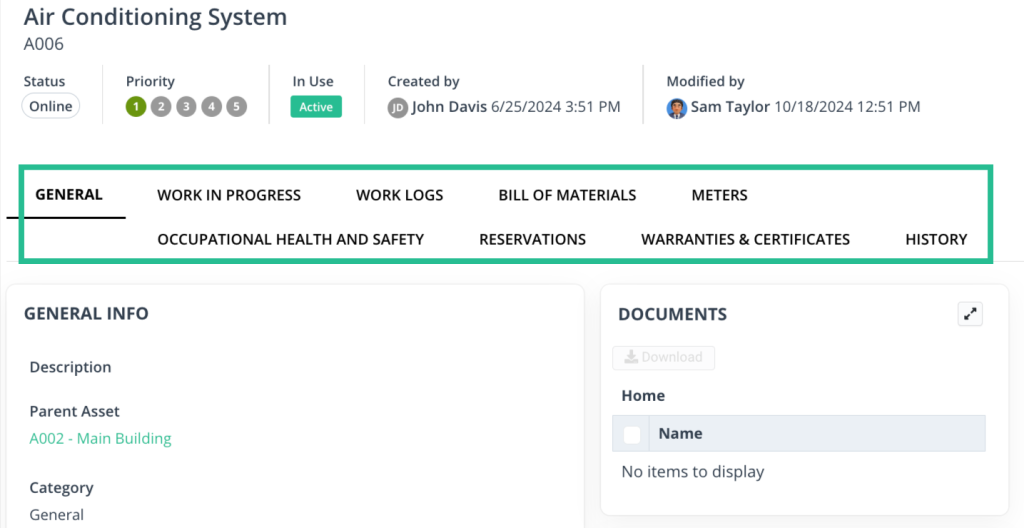This screenshot has height=528, width=1024.
Task: Set priority to level 5
Action: (x=236, y=107)
